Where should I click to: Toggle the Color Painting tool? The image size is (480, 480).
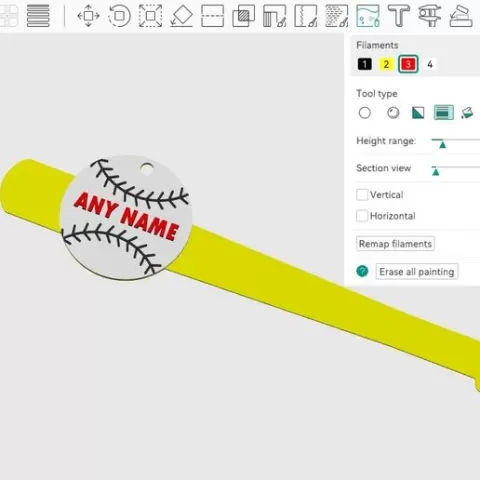coord(368,16)
